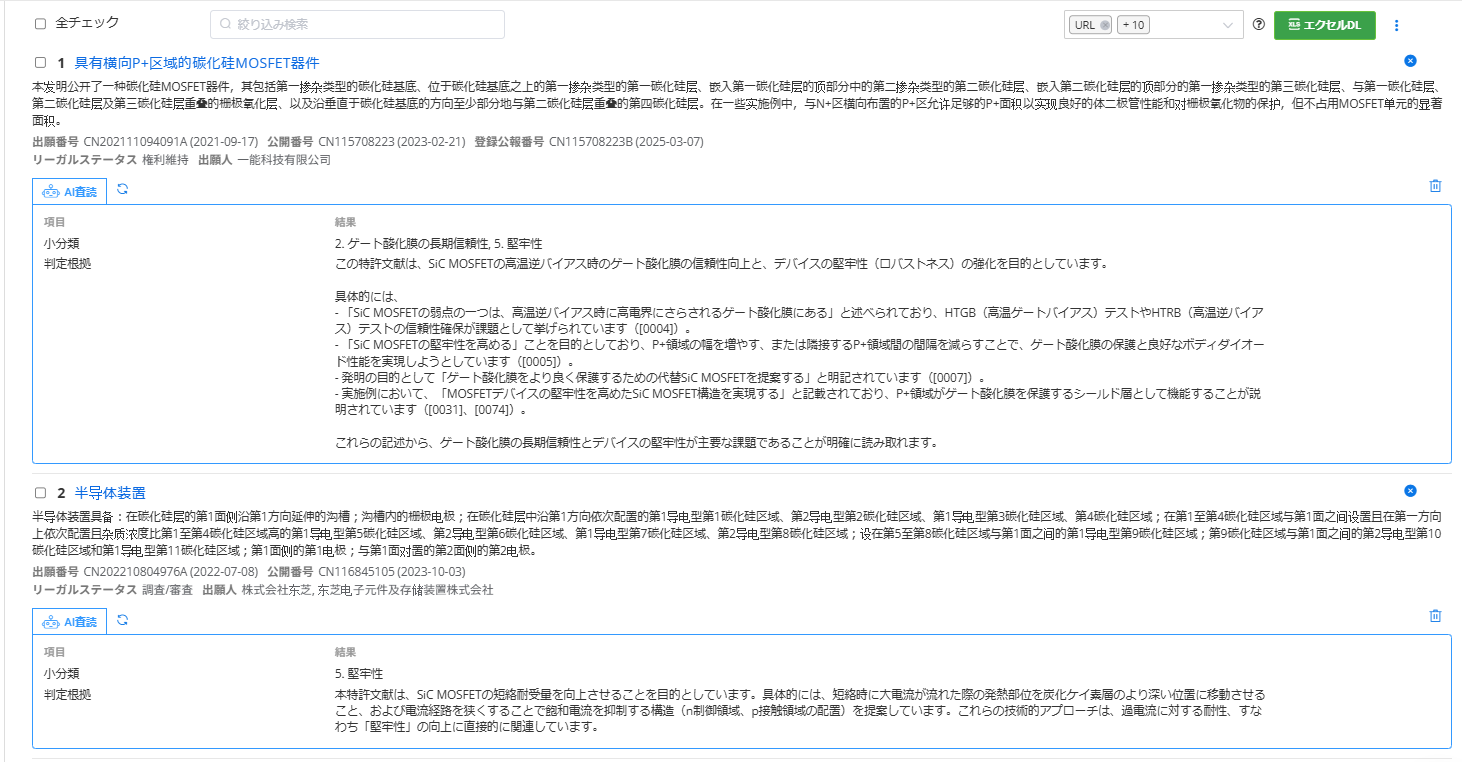Refresh AI review for patent 1

122,189
